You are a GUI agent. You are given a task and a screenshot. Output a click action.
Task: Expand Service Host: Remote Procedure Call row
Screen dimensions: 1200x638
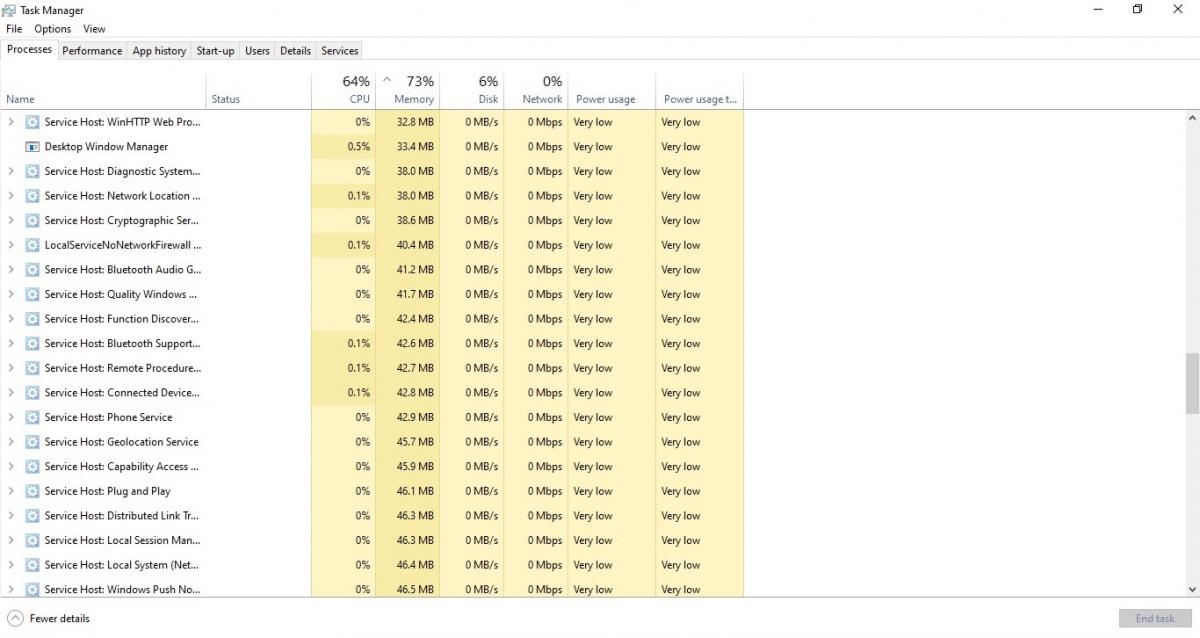pyautogui.click(x=11, y=368)
